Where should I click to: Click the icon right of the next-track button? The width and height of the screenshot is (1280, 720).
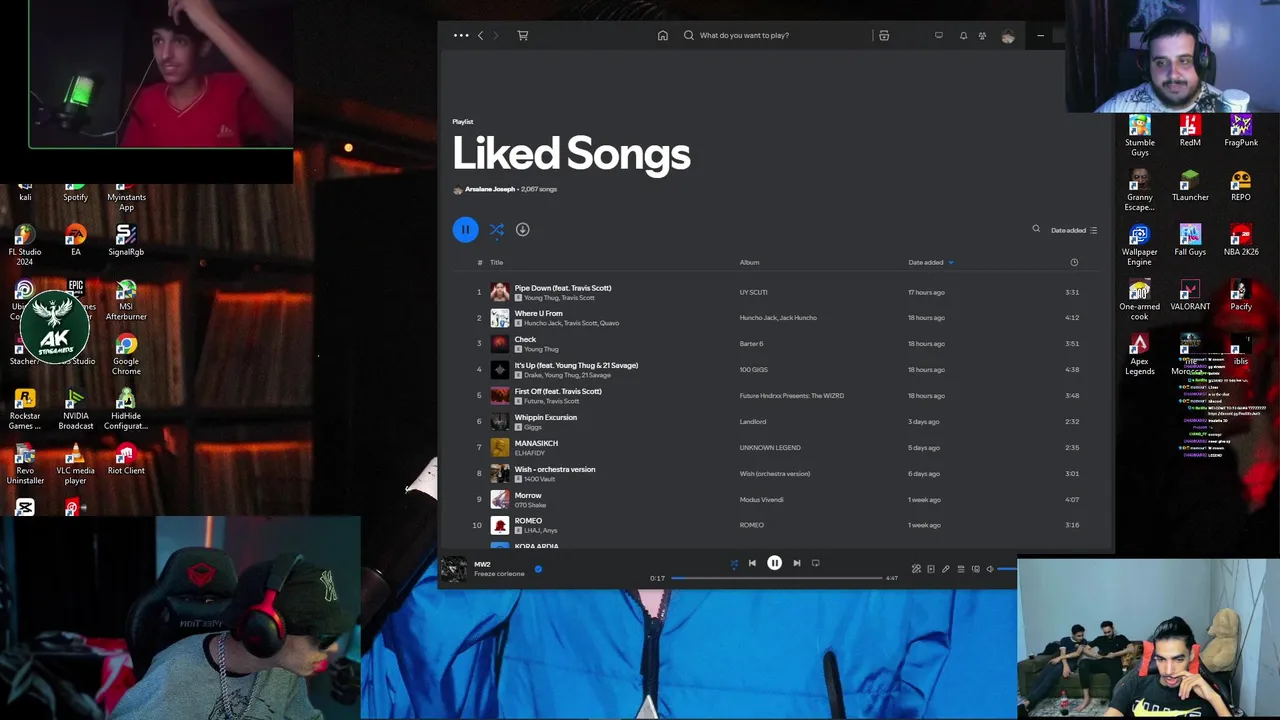click(x=815, y=563)
